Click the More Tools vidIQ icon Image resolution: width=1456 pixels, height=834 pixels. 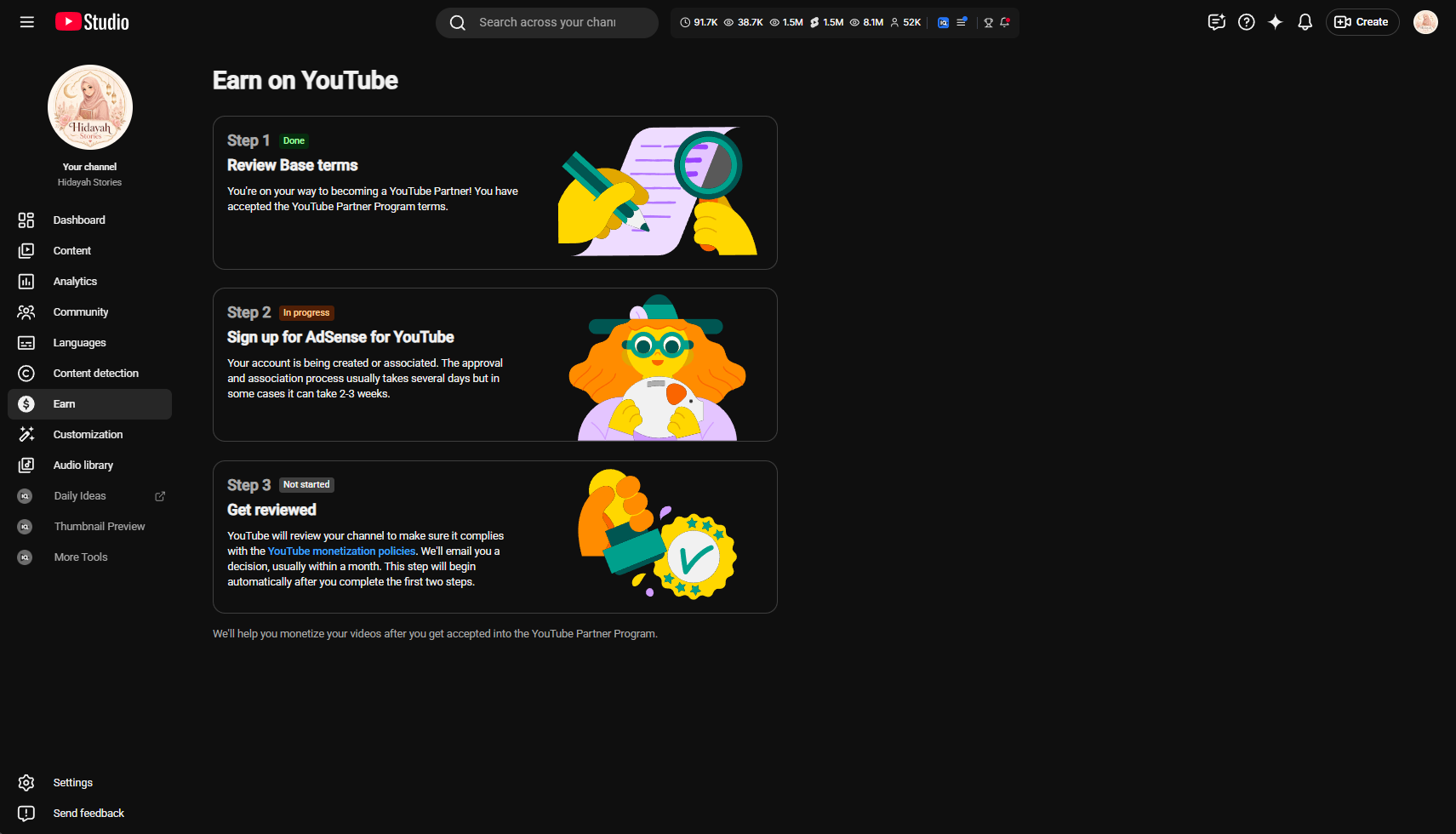click(26, 557)
